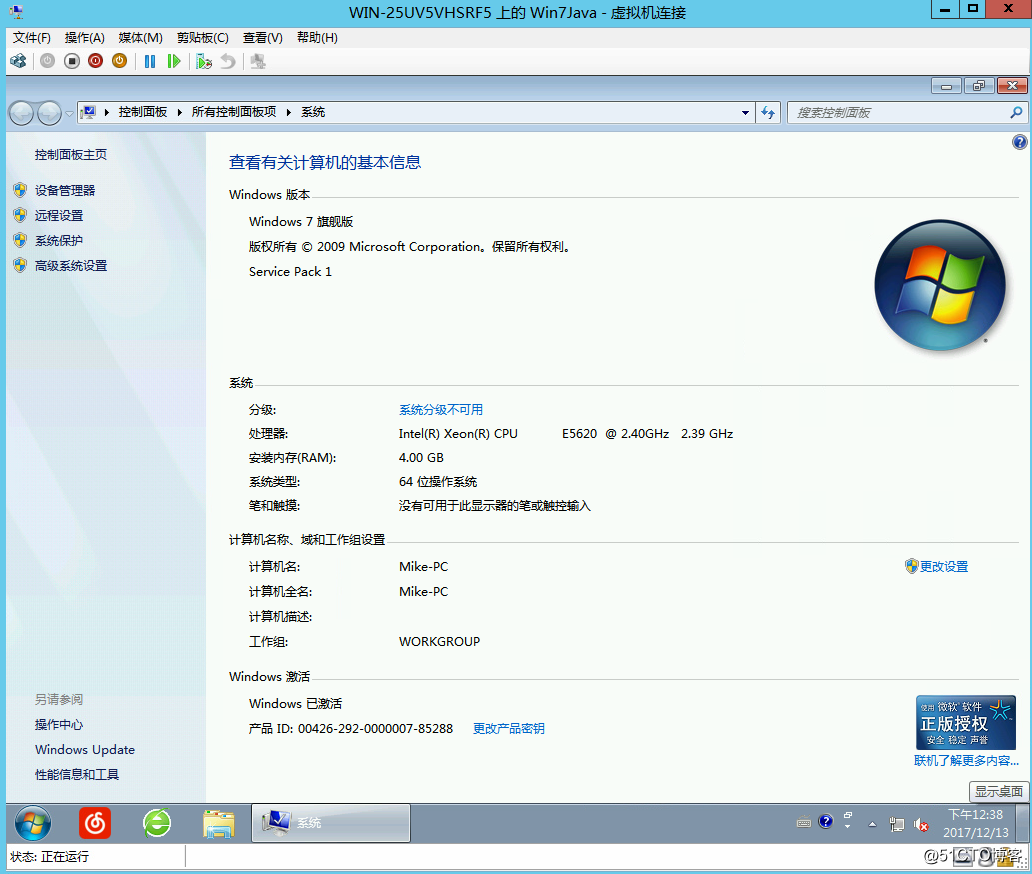
Task: Open the 帮助(H) menu
Action: [317, 38]
